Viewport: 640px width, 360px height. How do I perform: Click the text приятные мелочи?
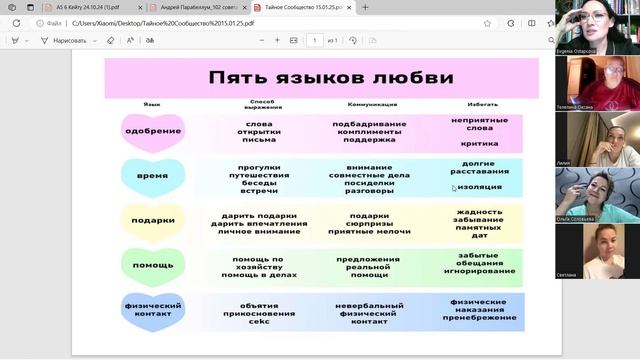(x=369, y=231)
